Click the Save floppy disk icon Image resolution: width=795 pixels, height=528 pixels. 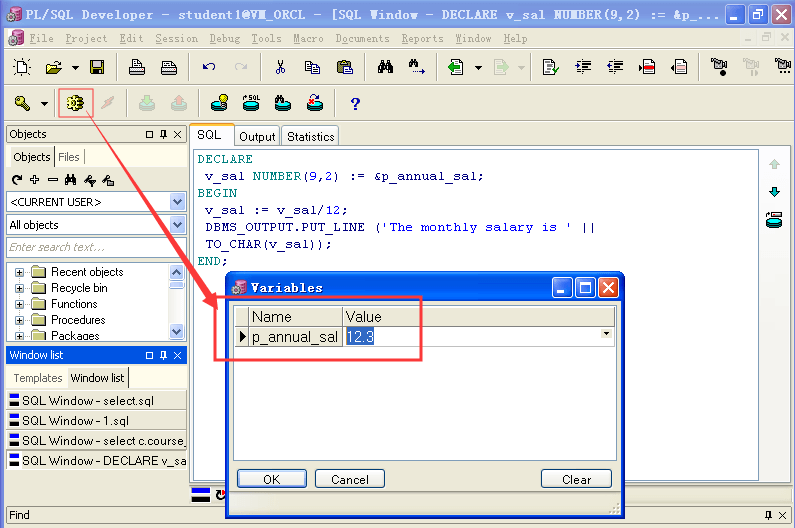pos(97,67)
